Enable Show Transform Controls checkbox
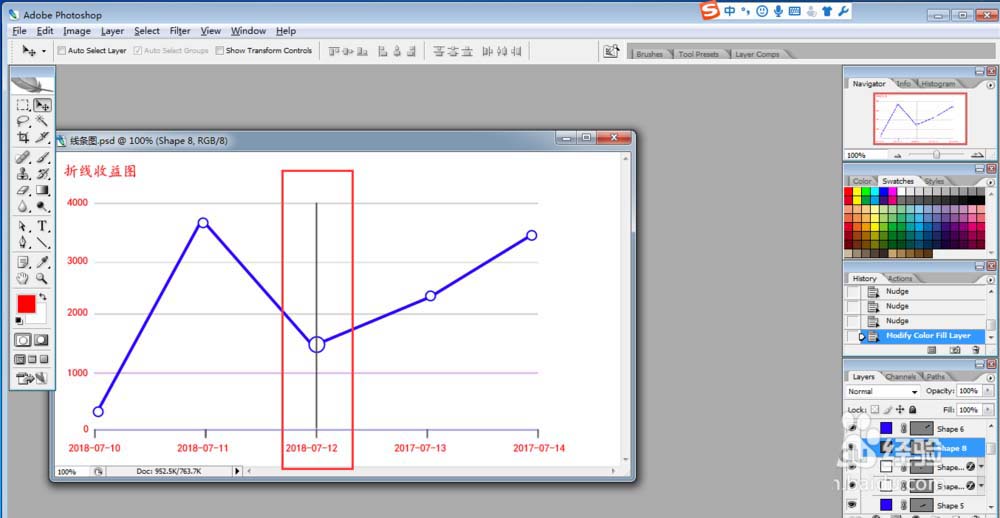 219,50
